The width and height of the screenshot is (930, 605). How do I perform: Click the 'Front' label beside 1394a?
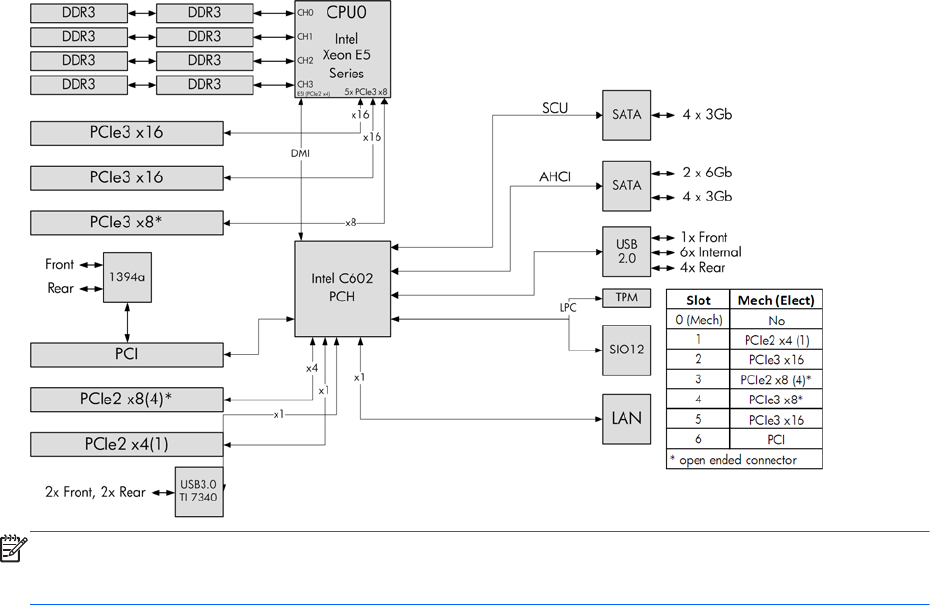click(x=59, y=265)
